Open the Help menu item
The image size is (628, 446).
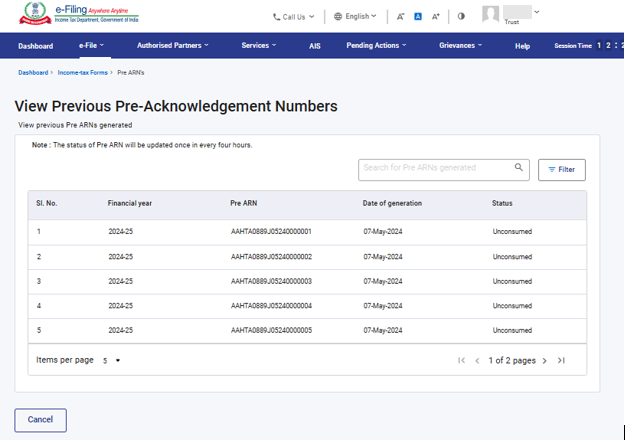click(522, 46)
